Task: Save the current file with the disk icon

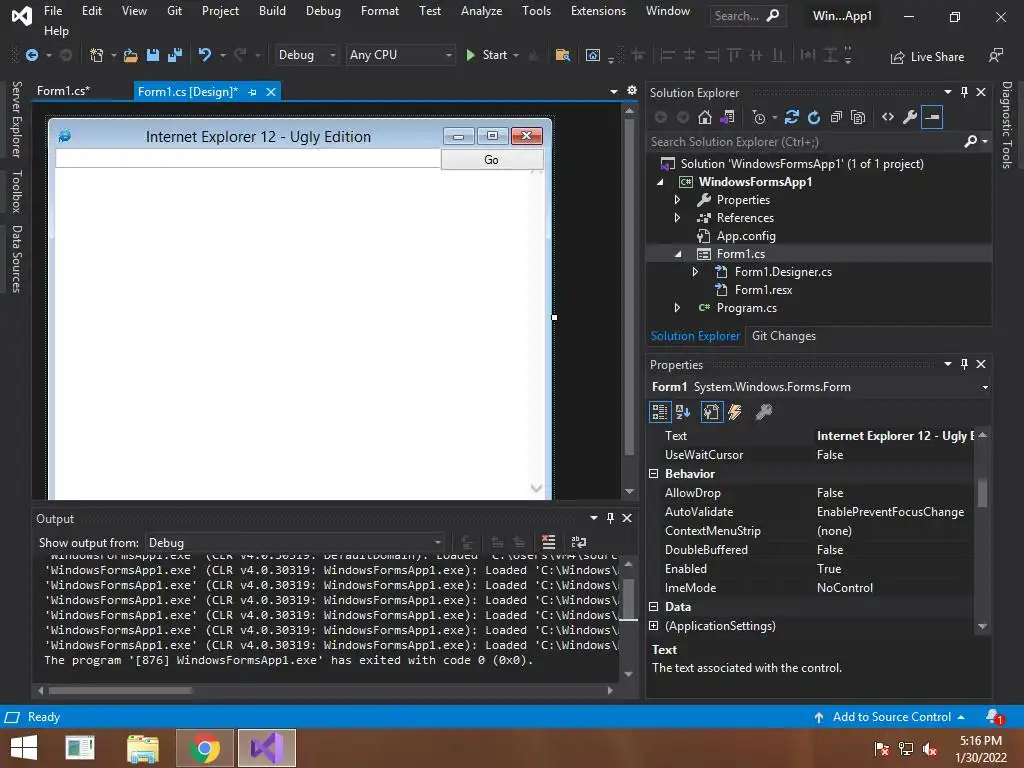Action: point(153,56)
